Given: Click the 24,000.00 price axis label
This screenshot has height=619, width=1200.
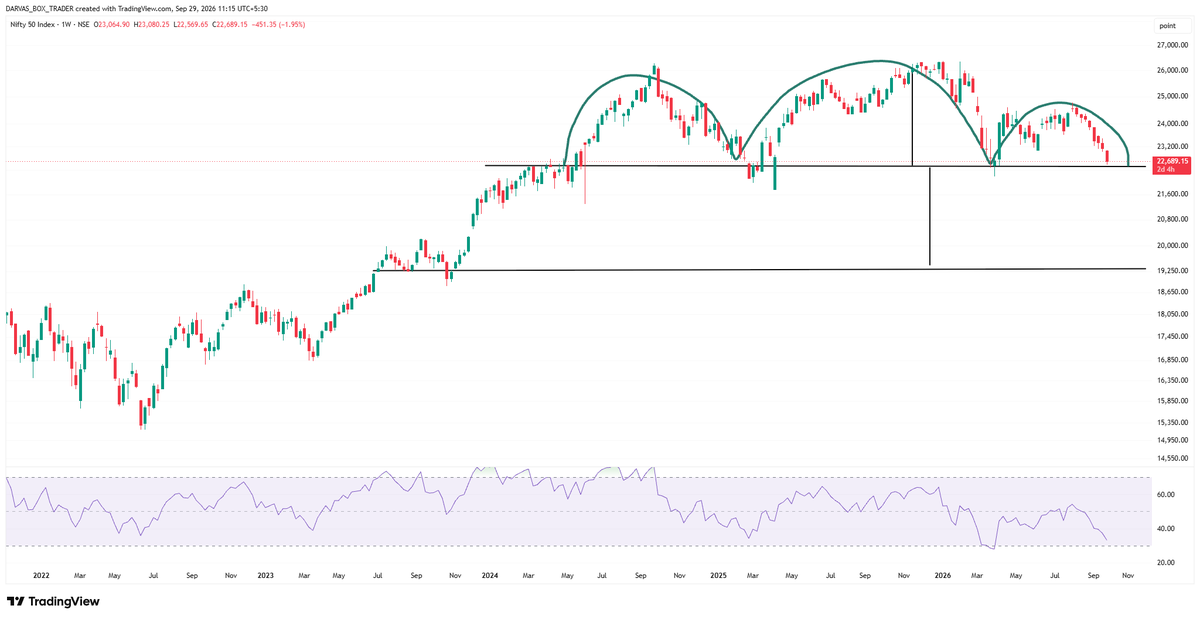Looking at the screenshot, I should tap(1172, 124).
